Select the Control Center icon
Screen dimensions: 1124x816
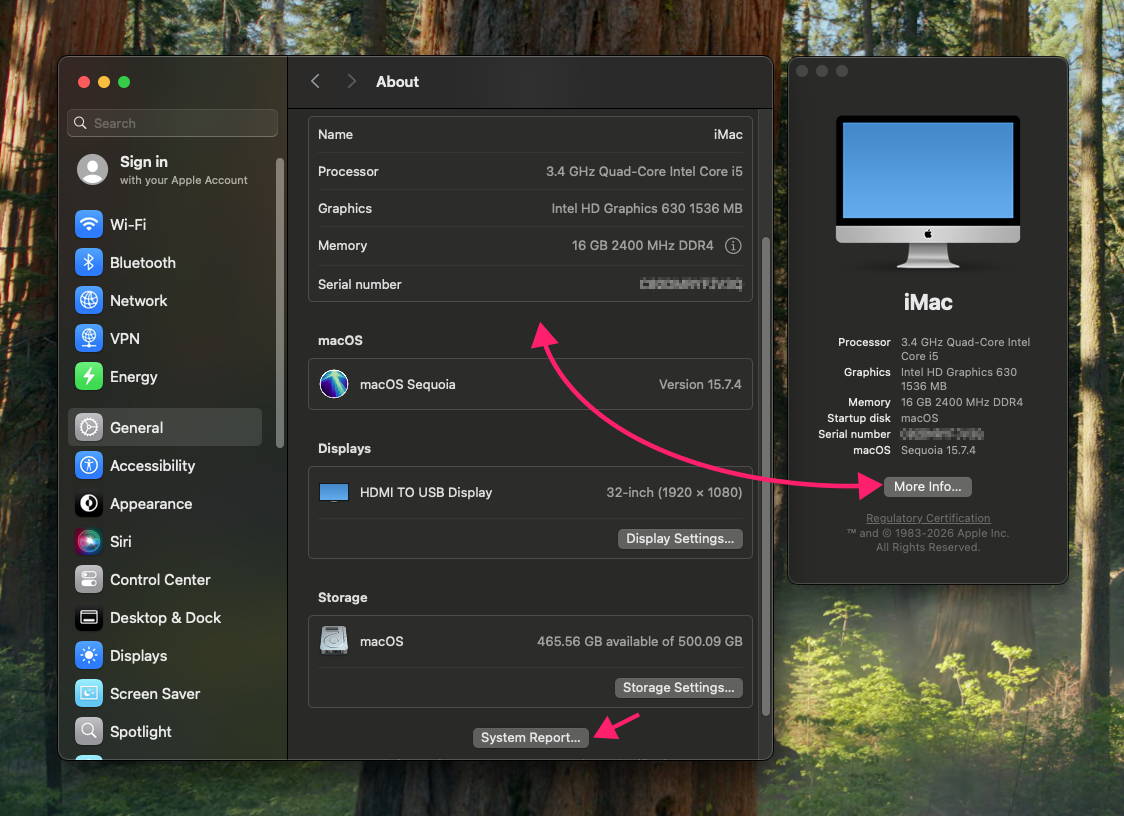pos(89,579)
